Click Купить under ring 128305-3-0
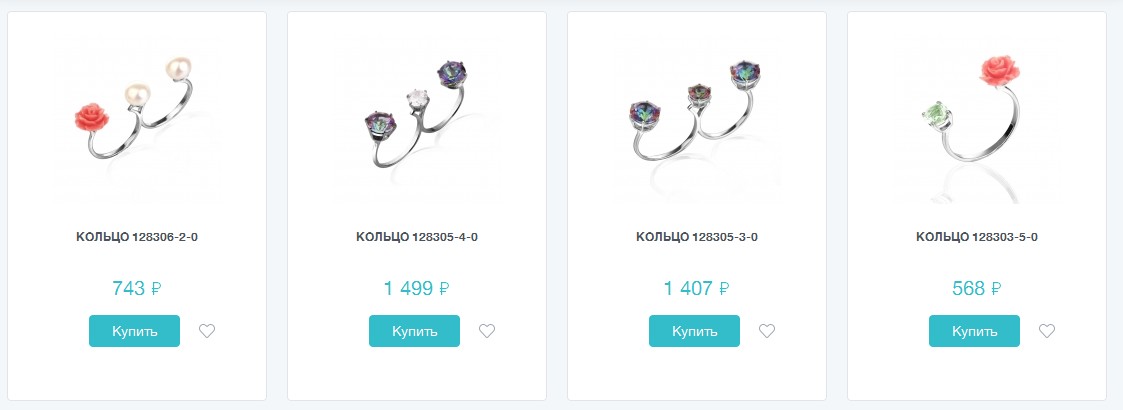Viewport: 1123px width, 410px height. (694, 331)
